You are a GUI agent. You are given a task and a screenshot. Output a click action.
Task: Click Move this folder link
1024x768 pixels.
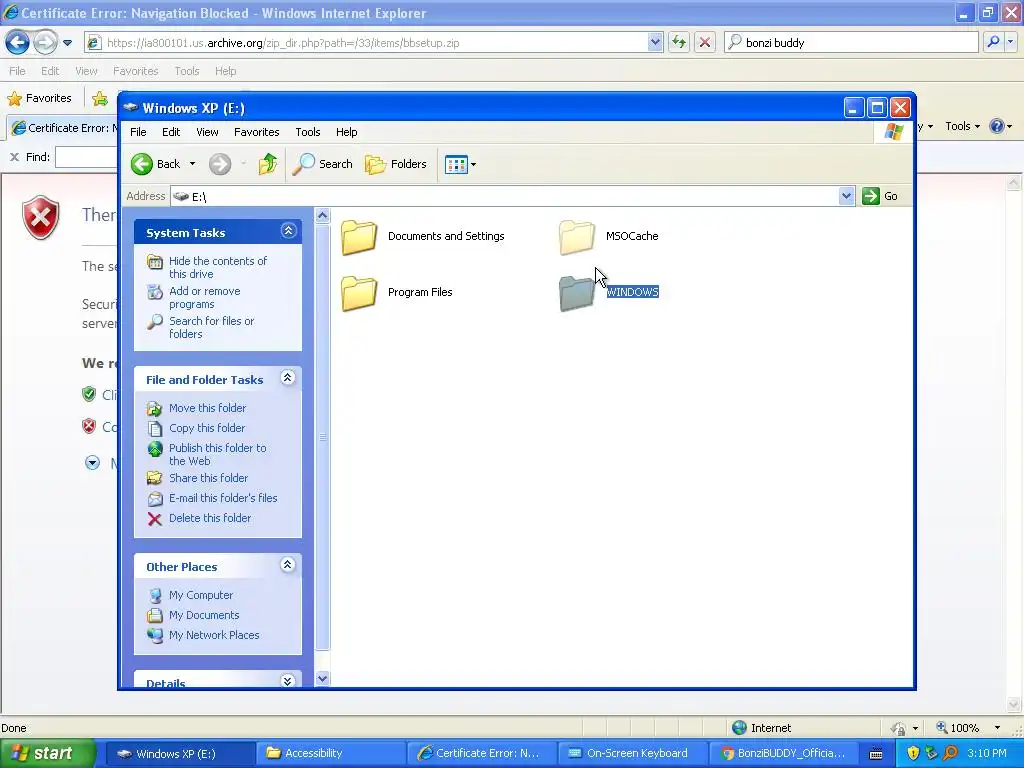[207, 408]
